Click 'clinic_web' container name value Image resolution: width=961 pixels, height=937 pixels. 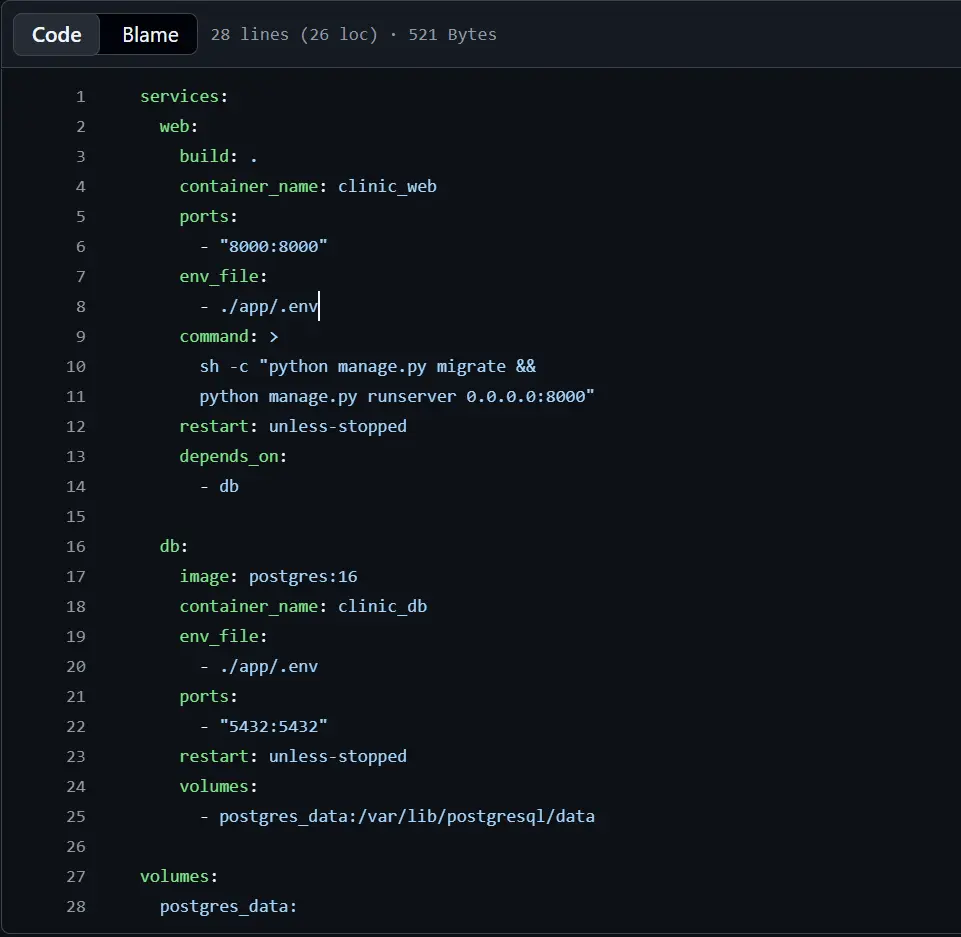(x=387, y=187)
